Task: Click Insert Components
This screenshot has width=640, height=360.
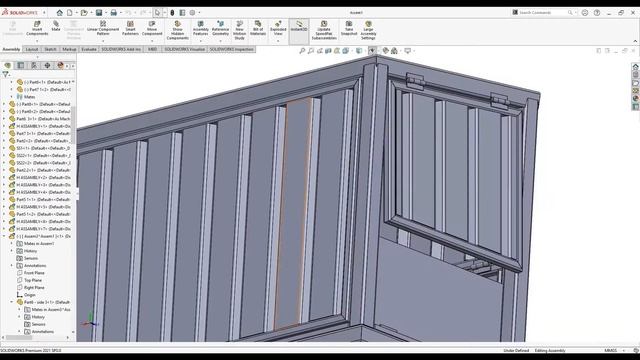Action: [x=37, y=29]
